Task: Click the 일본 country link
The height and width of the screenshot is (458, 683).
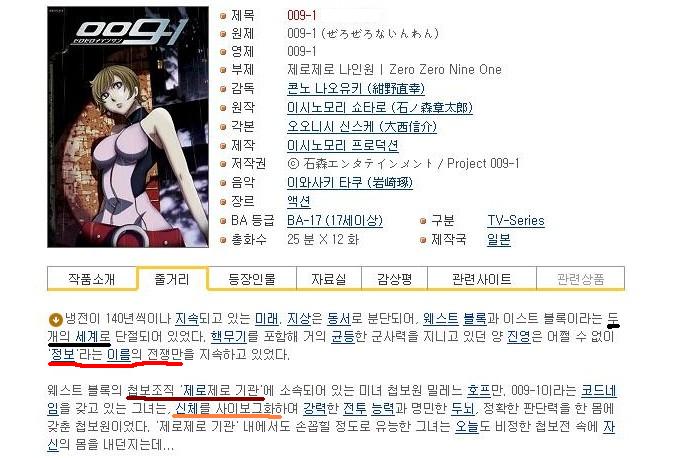Action: [499, 239]
